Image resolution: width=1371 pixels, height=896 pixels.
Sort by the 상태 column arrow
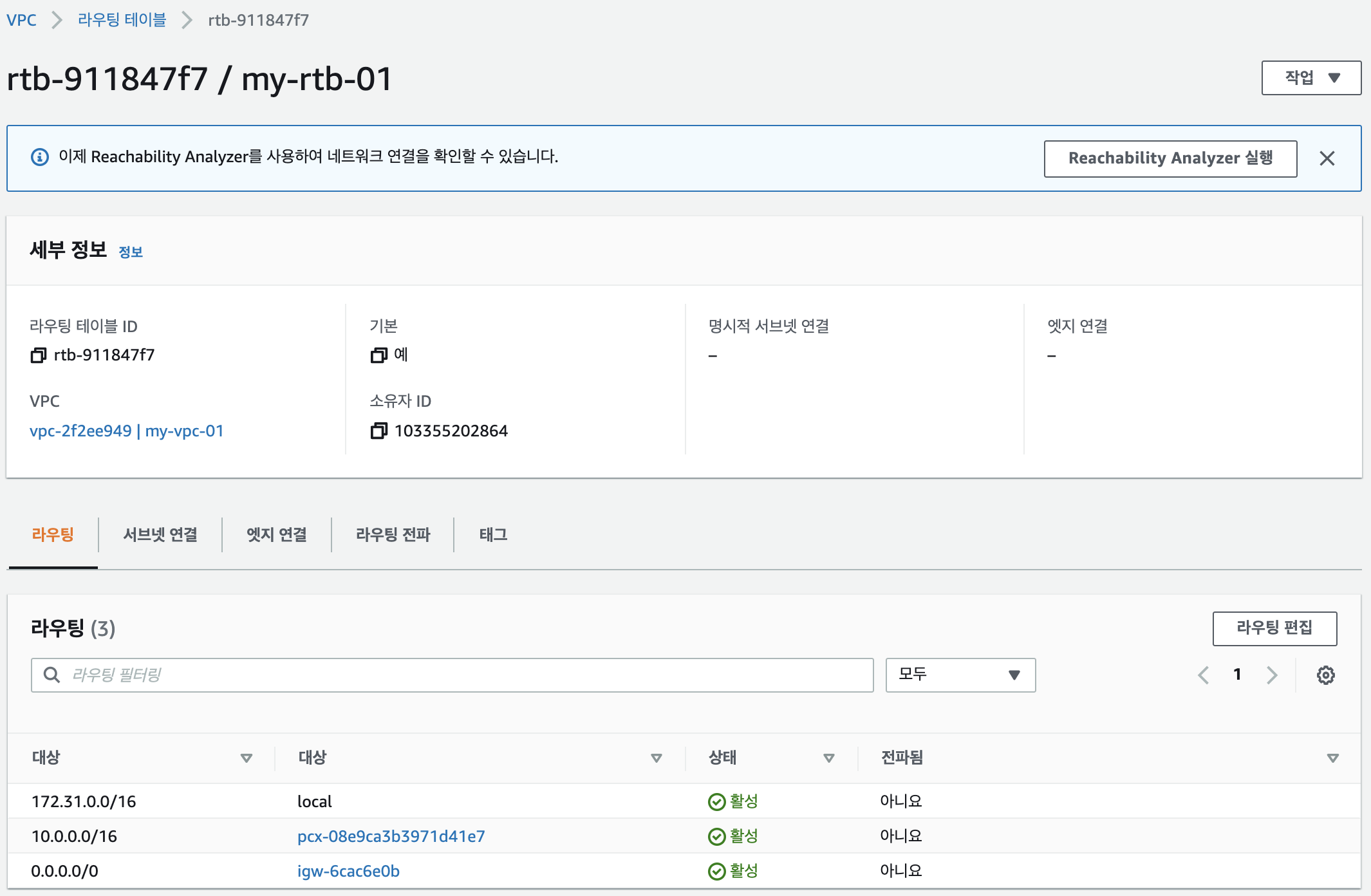click(x=828, y=758)
